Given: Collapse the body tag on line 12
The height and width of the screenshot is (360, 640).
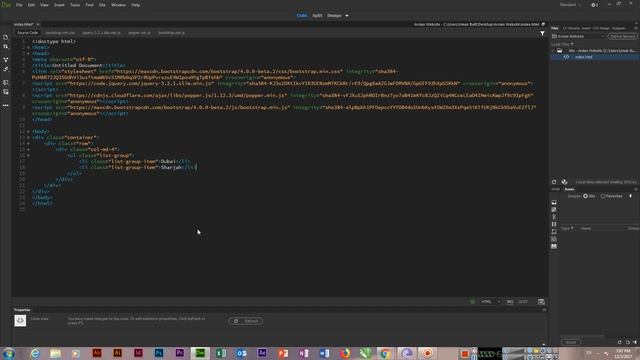Looking at the screenshot, I should tap(28, 131).
